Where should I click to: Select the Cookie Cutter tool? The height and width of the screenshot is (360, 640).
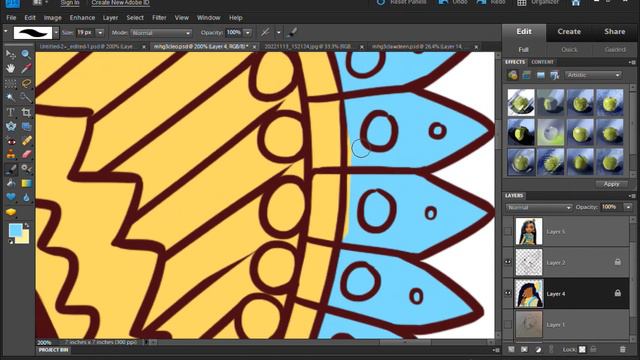click(11, 126)
